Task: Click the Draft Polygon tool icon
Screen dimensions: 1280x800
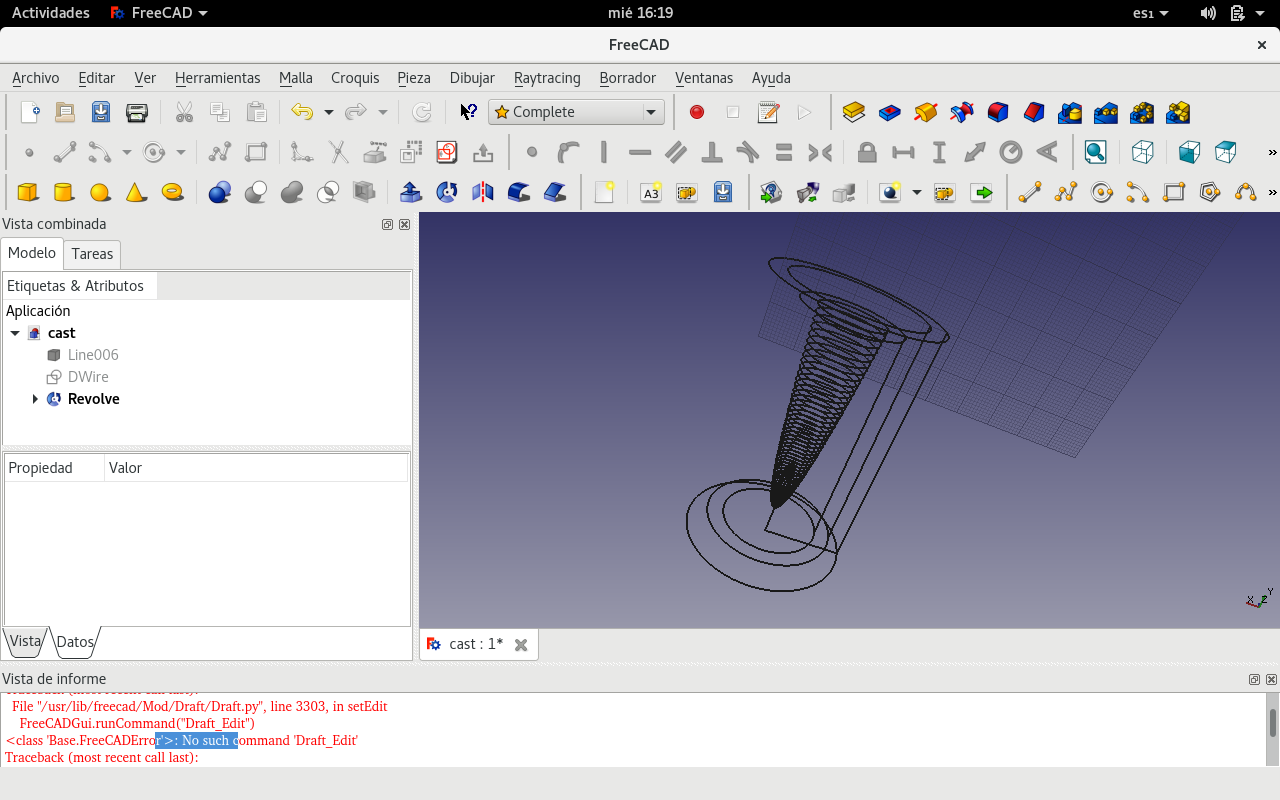Action: click(1210, 192)
